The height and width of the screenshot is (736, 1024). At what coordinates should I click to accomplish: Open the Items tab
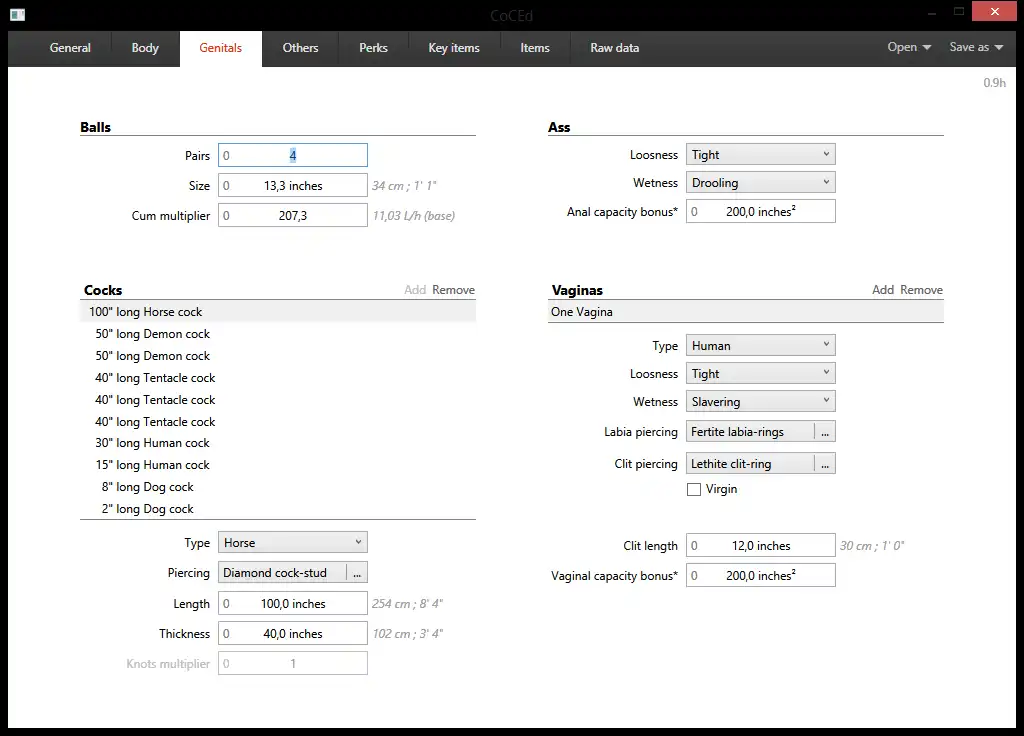pyautogui.click(x=534, y=48)
